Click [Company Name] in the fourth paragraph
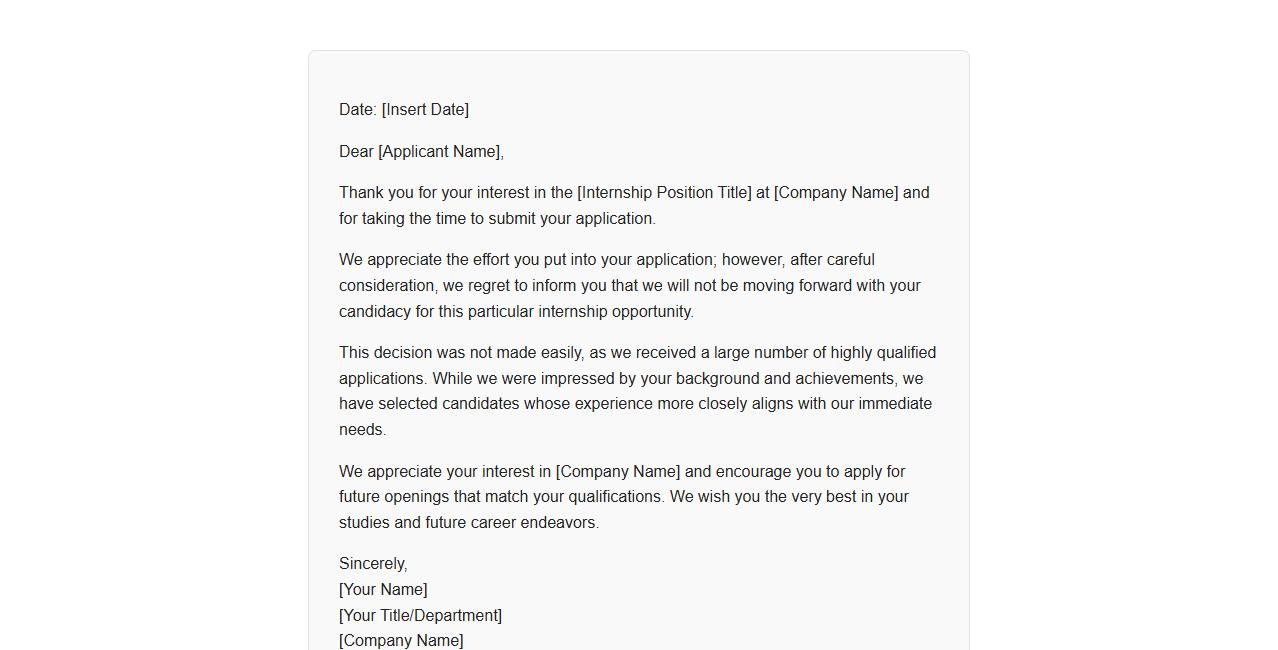 [618, 472]
